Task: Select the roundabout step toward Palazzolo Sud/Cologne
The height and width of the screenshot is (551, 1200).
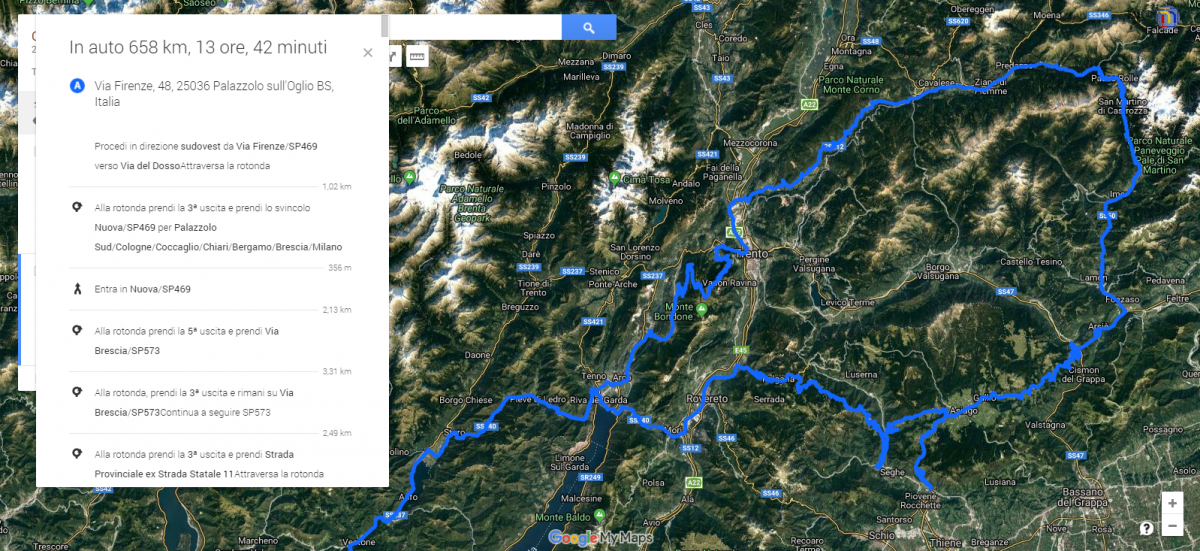Action: pyautogui.click(x=210, y=226)
